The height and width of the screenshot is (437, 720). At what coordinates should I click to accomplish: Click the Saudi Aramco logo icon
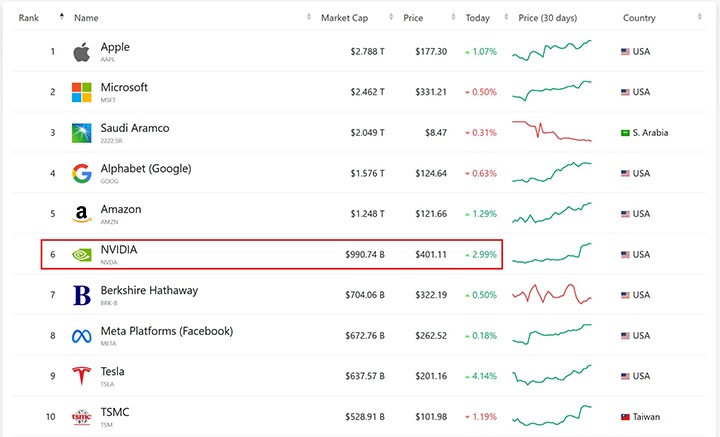tap(81, 133)
